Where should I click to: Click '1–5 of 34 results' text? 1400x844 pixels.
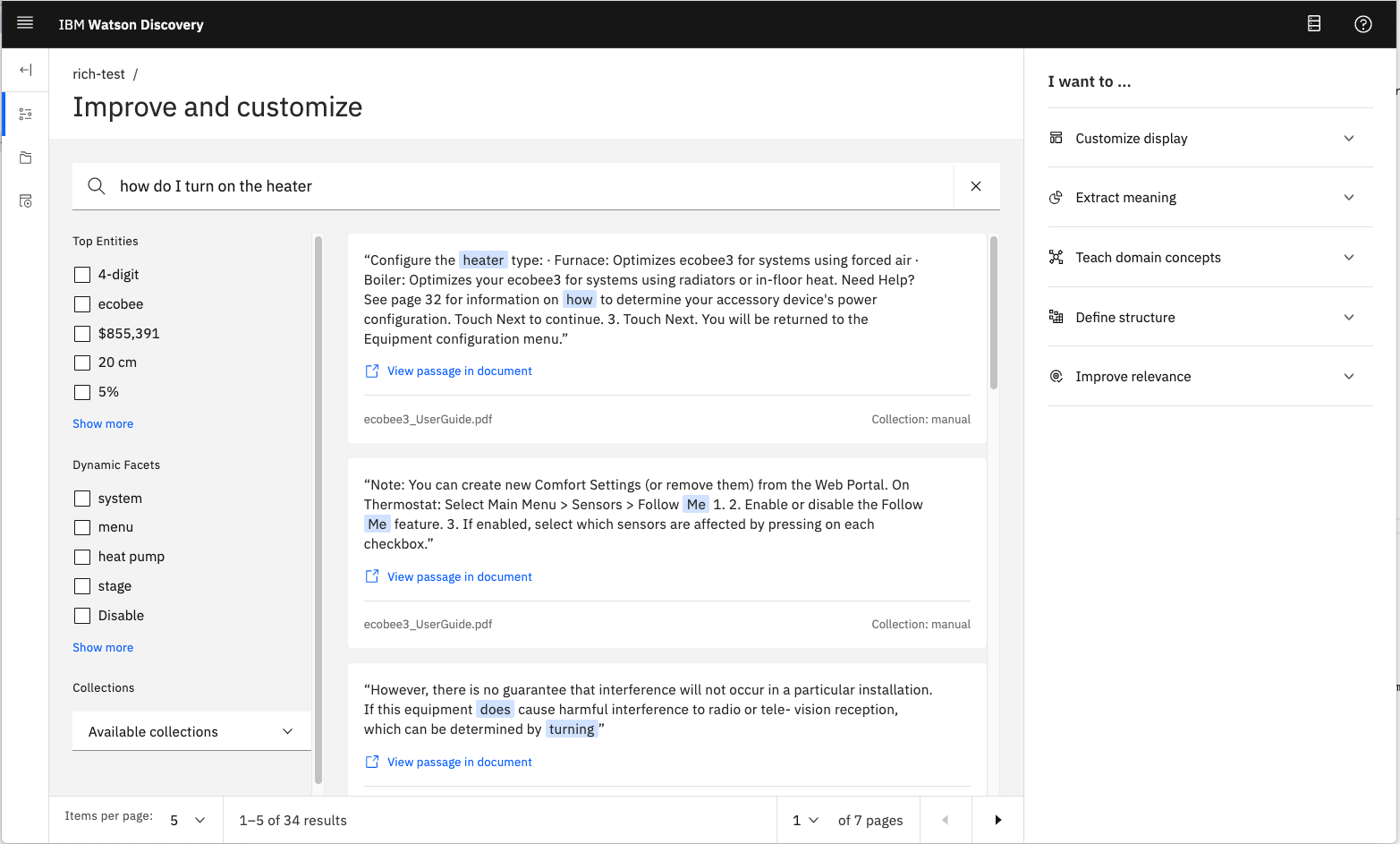tap(293, 820)
